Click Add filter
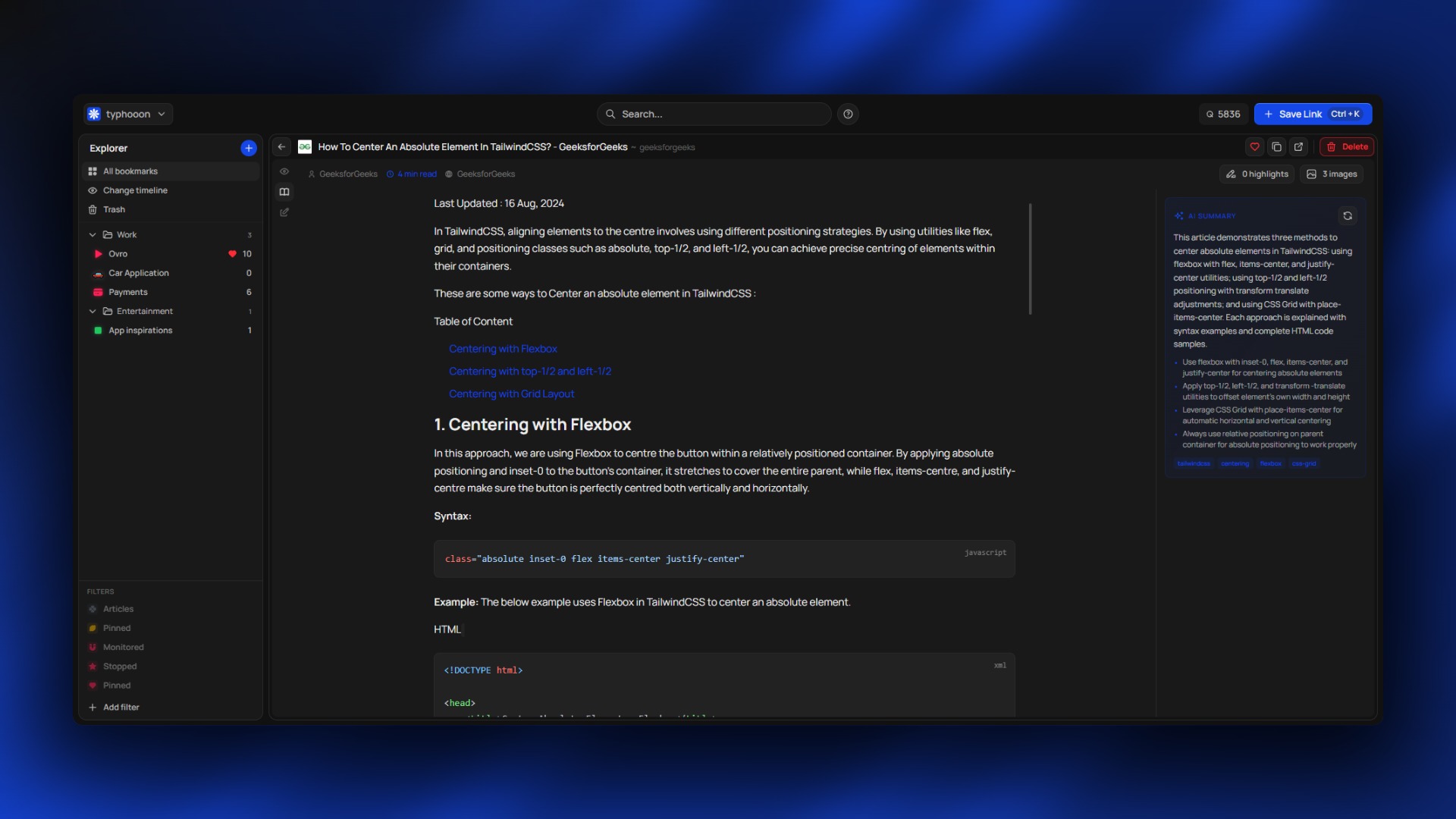Image resolution: width=1456 pixels, height=819 pixels. tap(114, 708)
